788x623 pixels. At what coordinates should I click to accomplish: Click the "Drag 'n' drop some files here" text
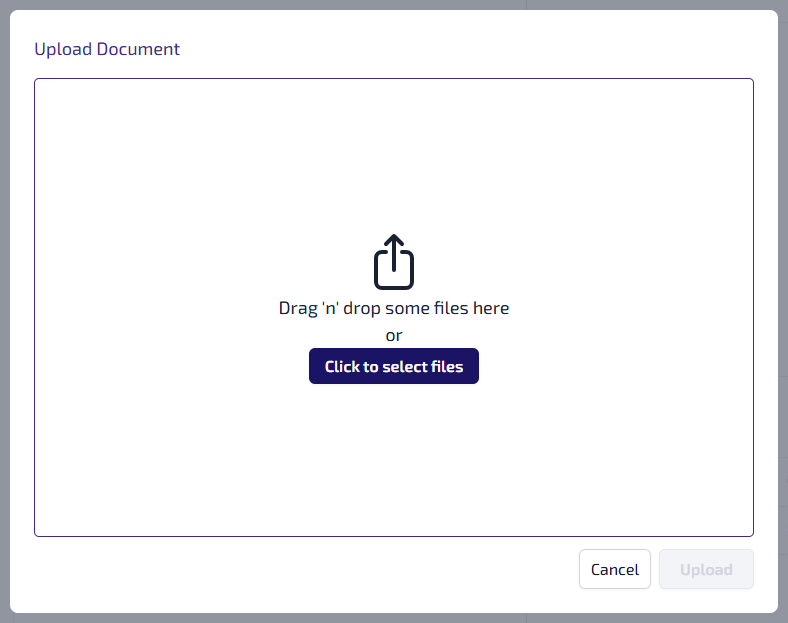(394, 308)
